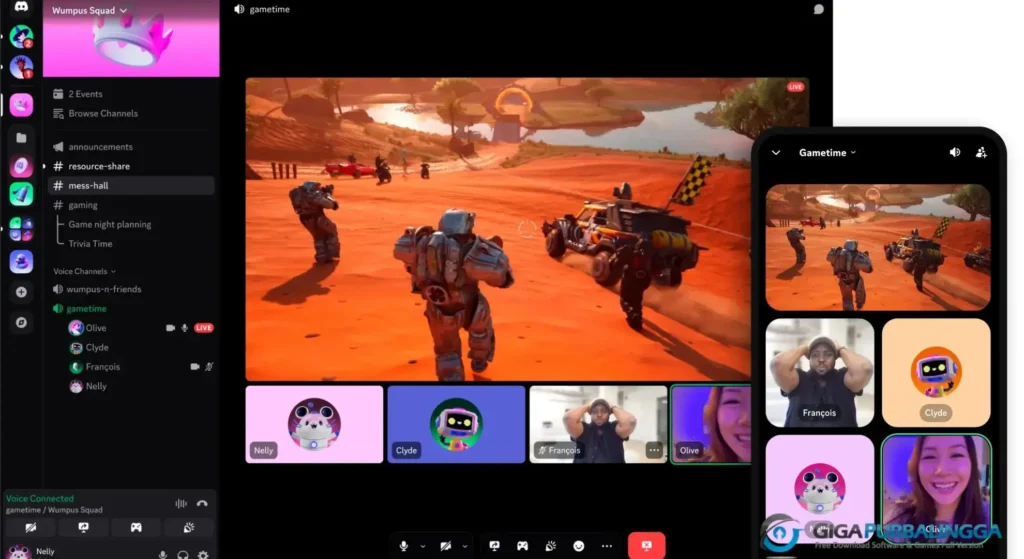The height and width of the screenshot is (559, 1024).
Task: Open the Gametime dropdown on the phone
Action: click(827, 153)
